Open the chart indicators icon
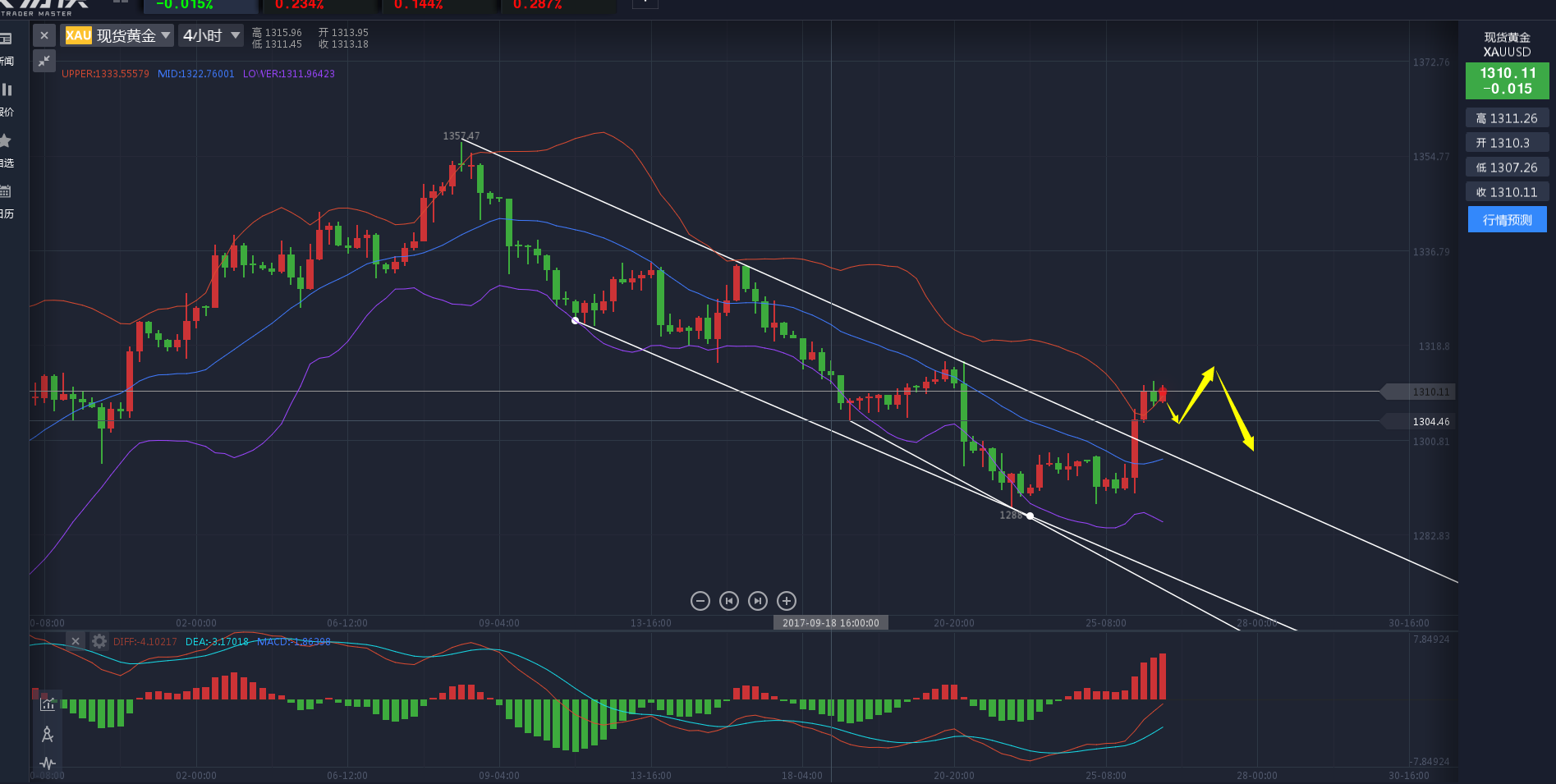This screenshot has width=1556, height=784. [x=48, y=704]
